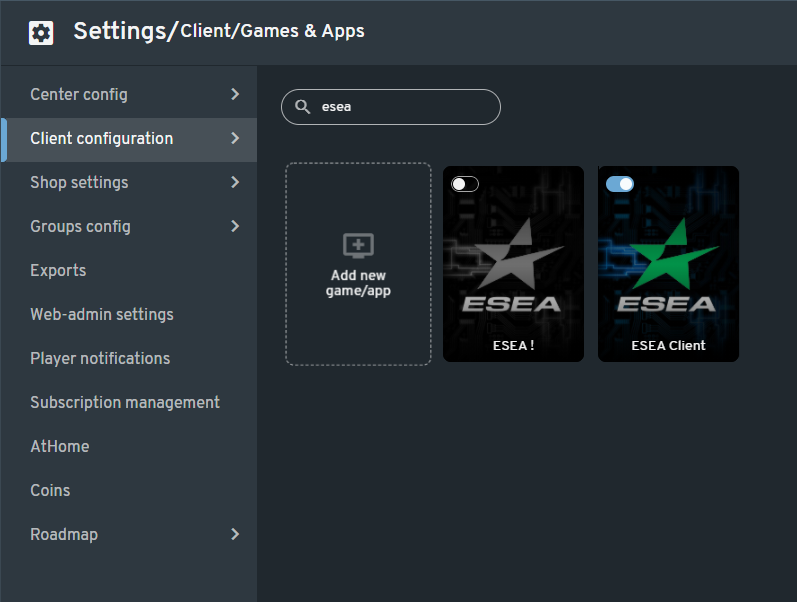
Task: Click Settings in the breadcrumb header
Action: (x=120, y=32)
